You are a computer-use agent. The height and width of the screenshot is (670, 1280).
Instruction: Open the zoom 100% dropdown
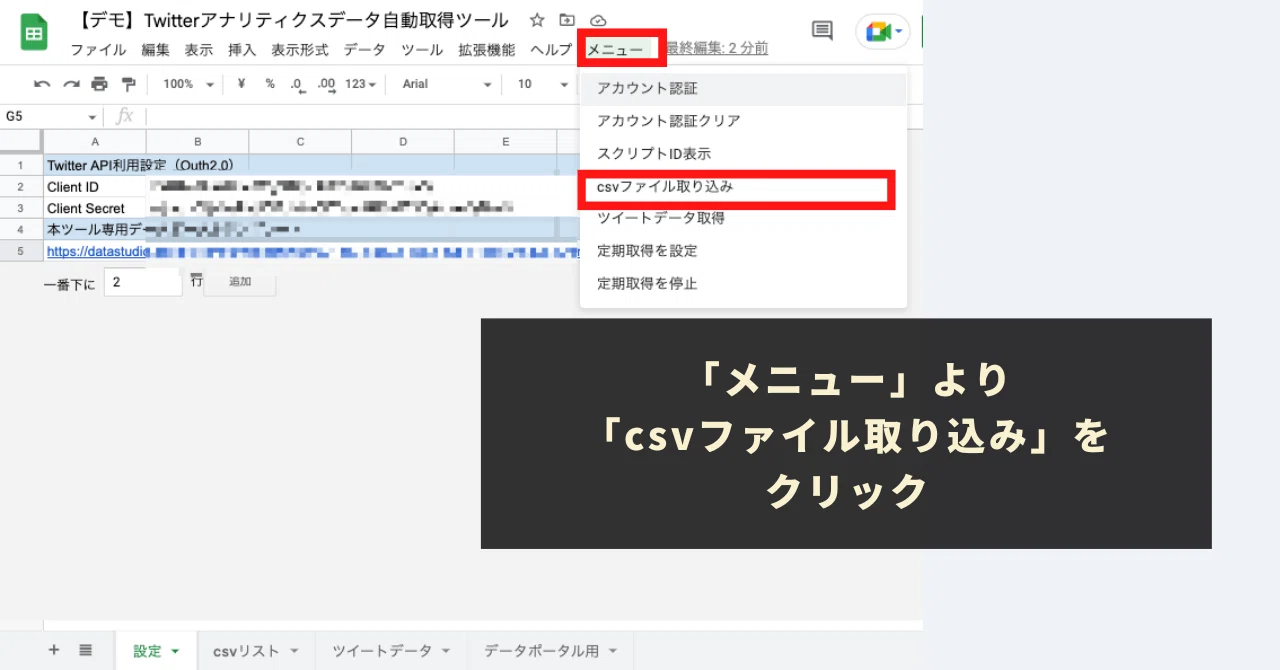point(188,84)
